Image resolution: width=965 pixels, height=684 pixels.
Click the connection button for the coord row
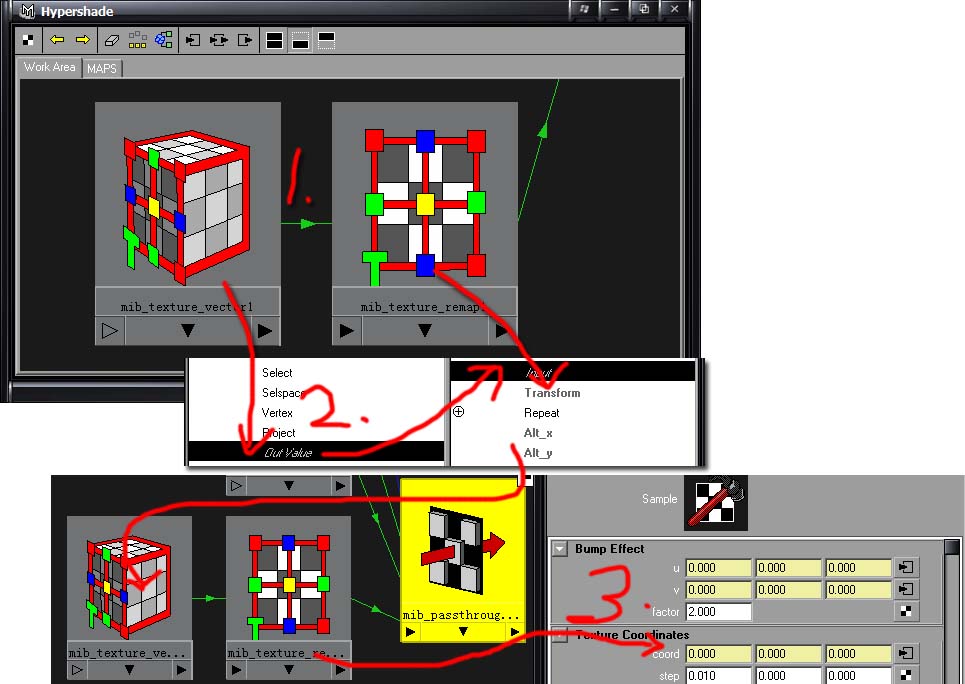coord(906,654)
